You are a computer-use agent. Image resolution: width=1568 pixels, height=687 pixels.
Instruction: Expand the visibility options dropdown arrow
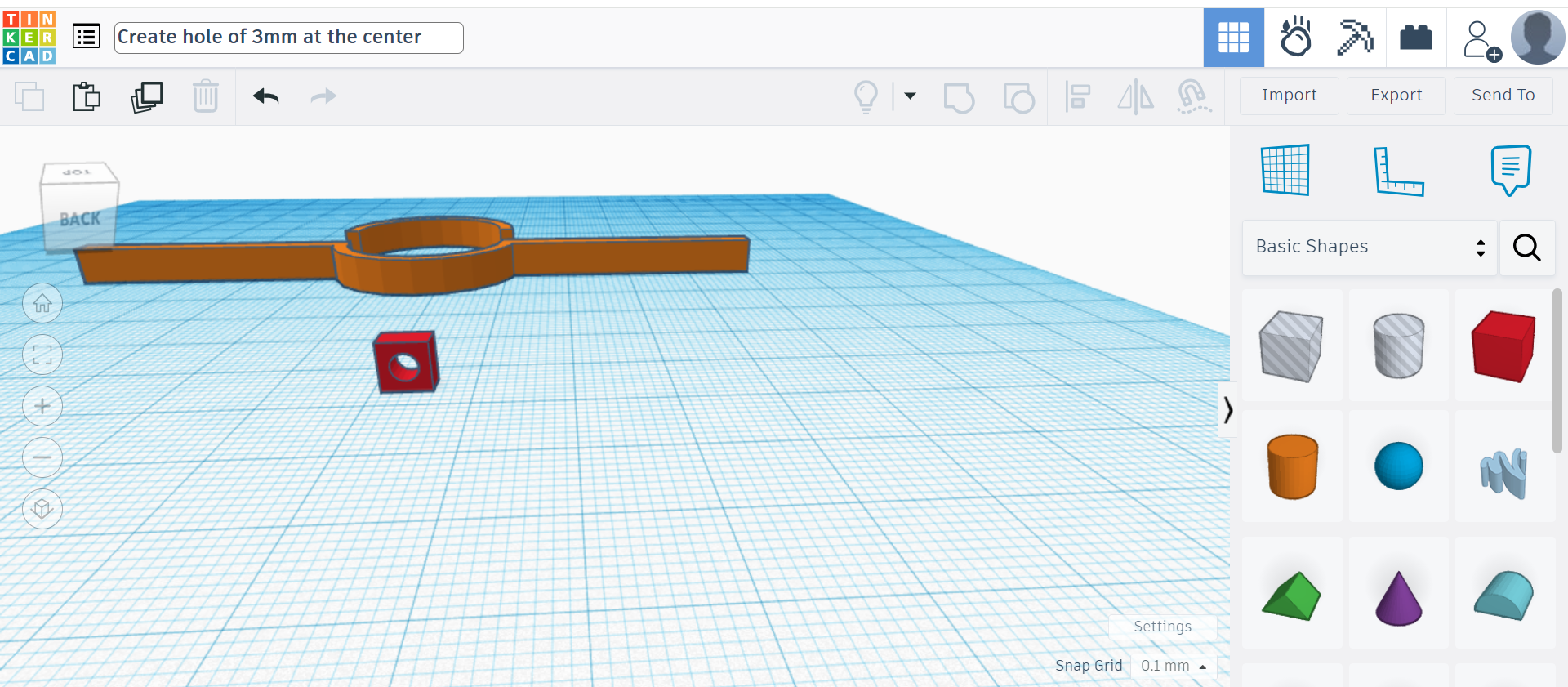click(910, 96)
